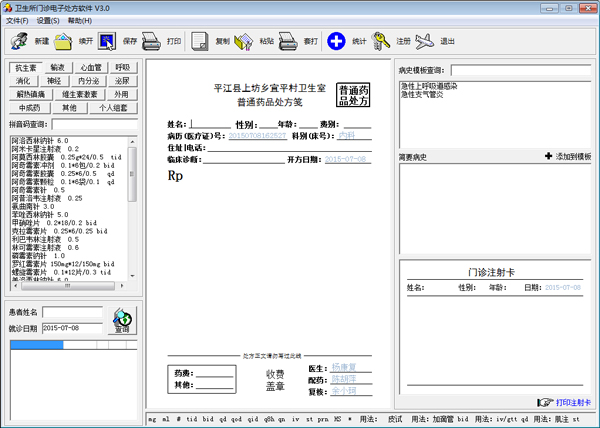Insert tid from the bottom shortcut bar
This screenshot has width=600, height=428.
192,419
